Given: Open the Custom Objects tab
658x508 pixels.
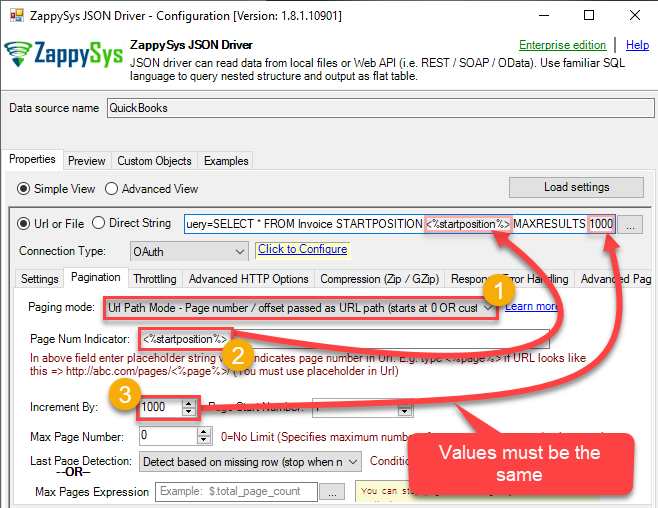Looking at the screenshot, I should tap(154, 161).
